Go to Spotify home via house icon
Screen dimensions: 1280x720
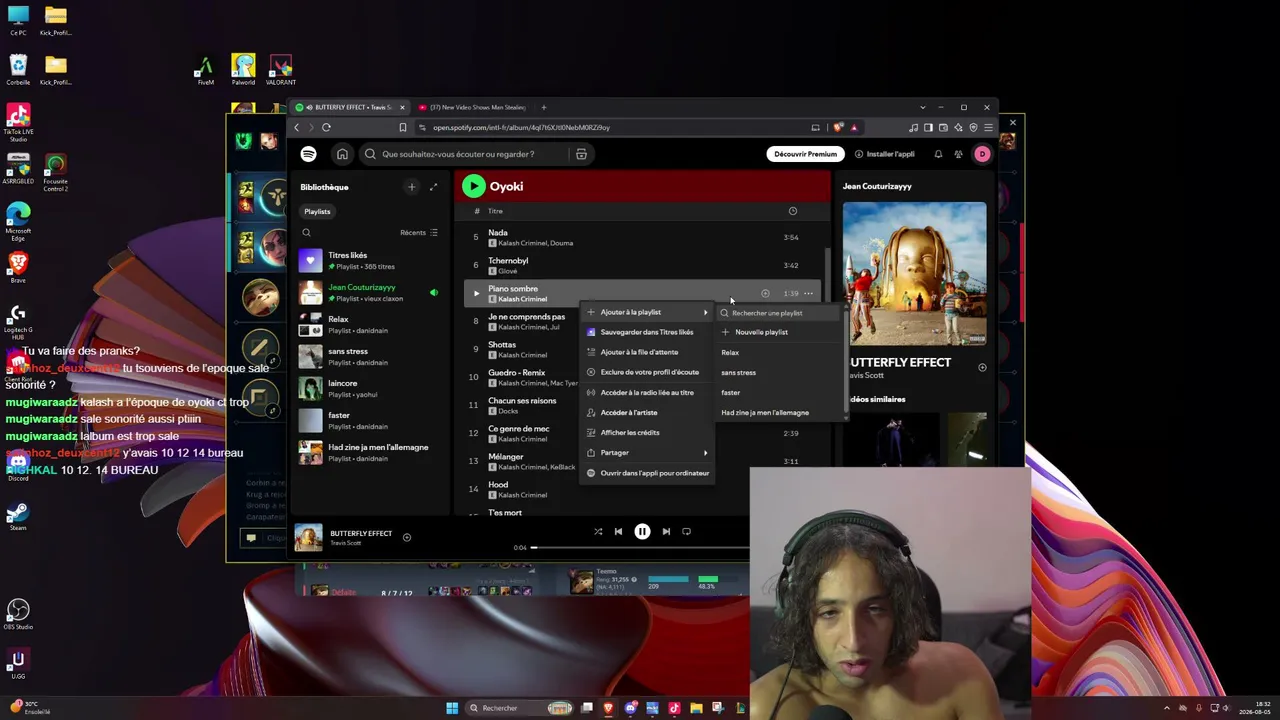pyautogui.click(x=342, y=154)
